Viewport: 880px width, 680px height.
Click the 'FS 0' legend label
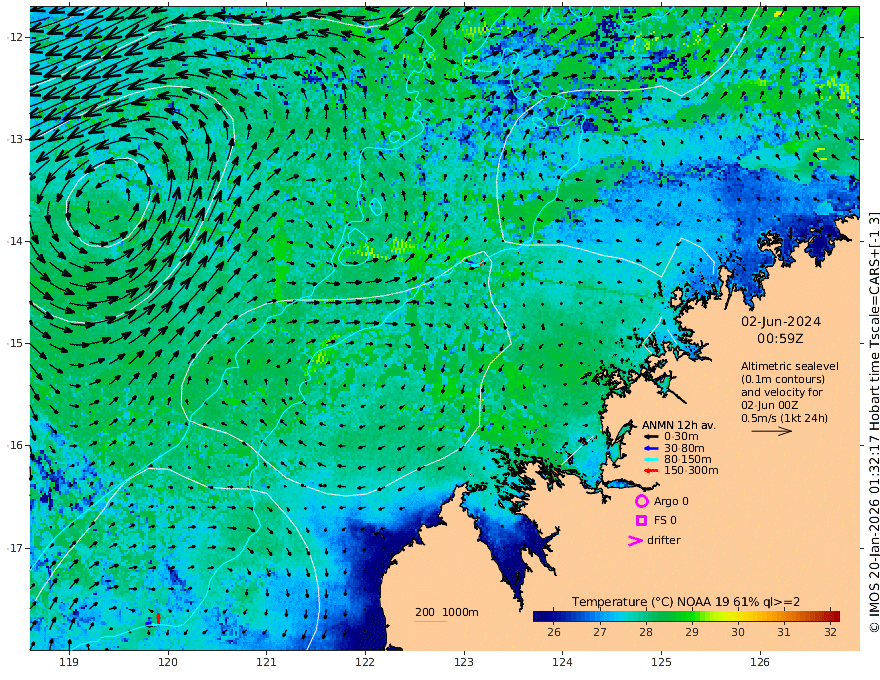click(665, 521)
